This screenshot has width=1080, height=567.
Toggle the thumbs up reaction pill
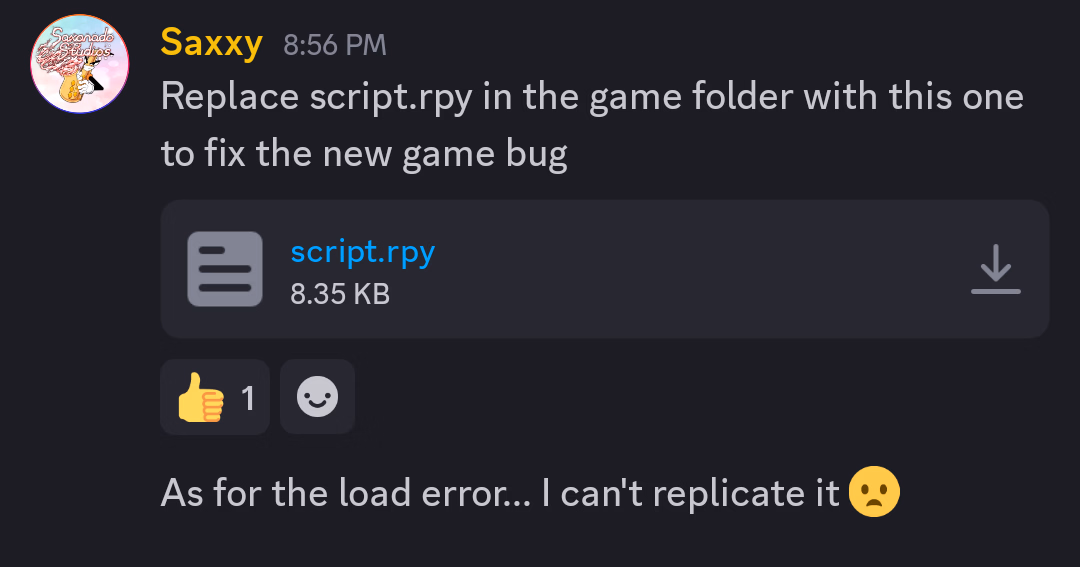point(215,397)
